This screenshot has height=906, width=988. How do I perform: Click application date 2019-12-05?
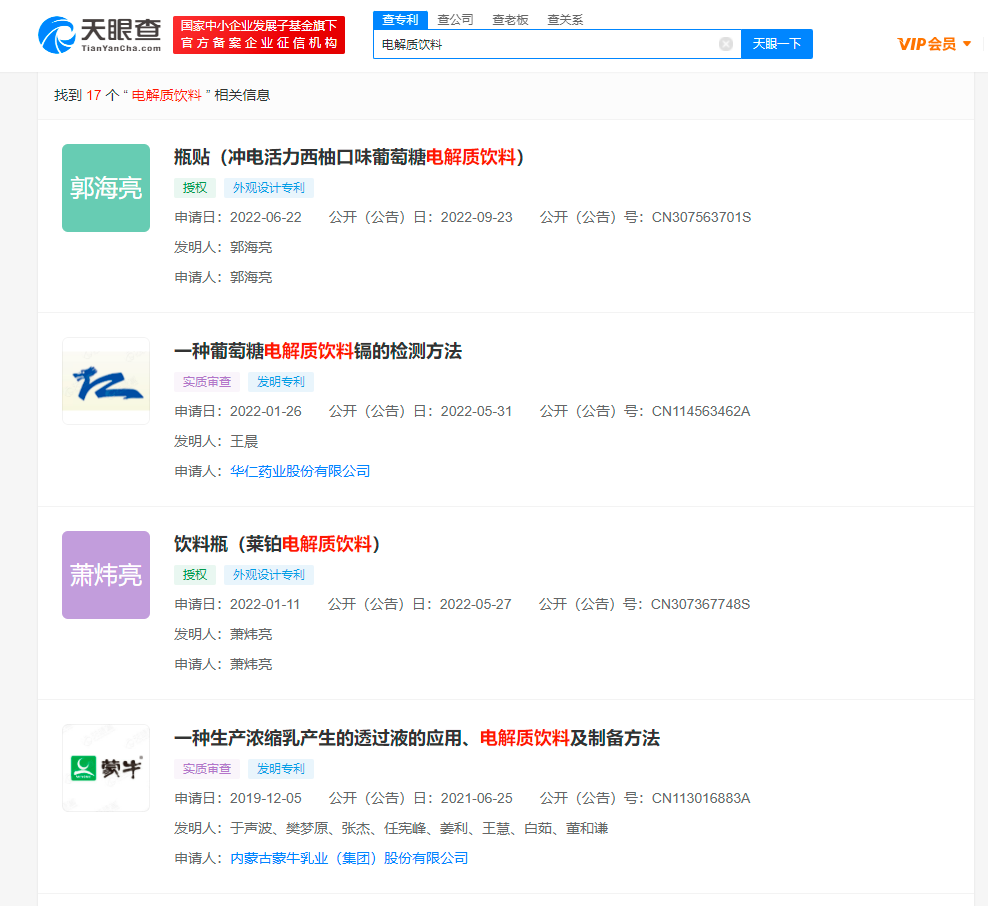(x=266, y=798)
